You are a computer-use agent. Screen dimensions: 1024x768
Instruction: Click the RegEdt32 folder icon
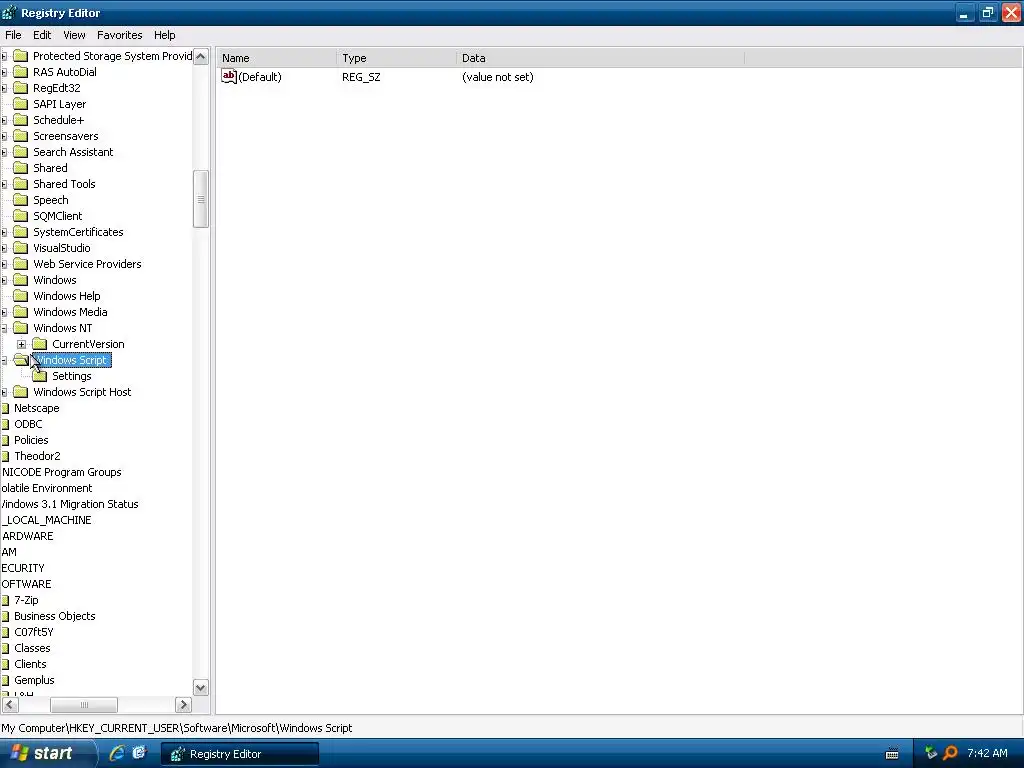(x=21, y=88)
